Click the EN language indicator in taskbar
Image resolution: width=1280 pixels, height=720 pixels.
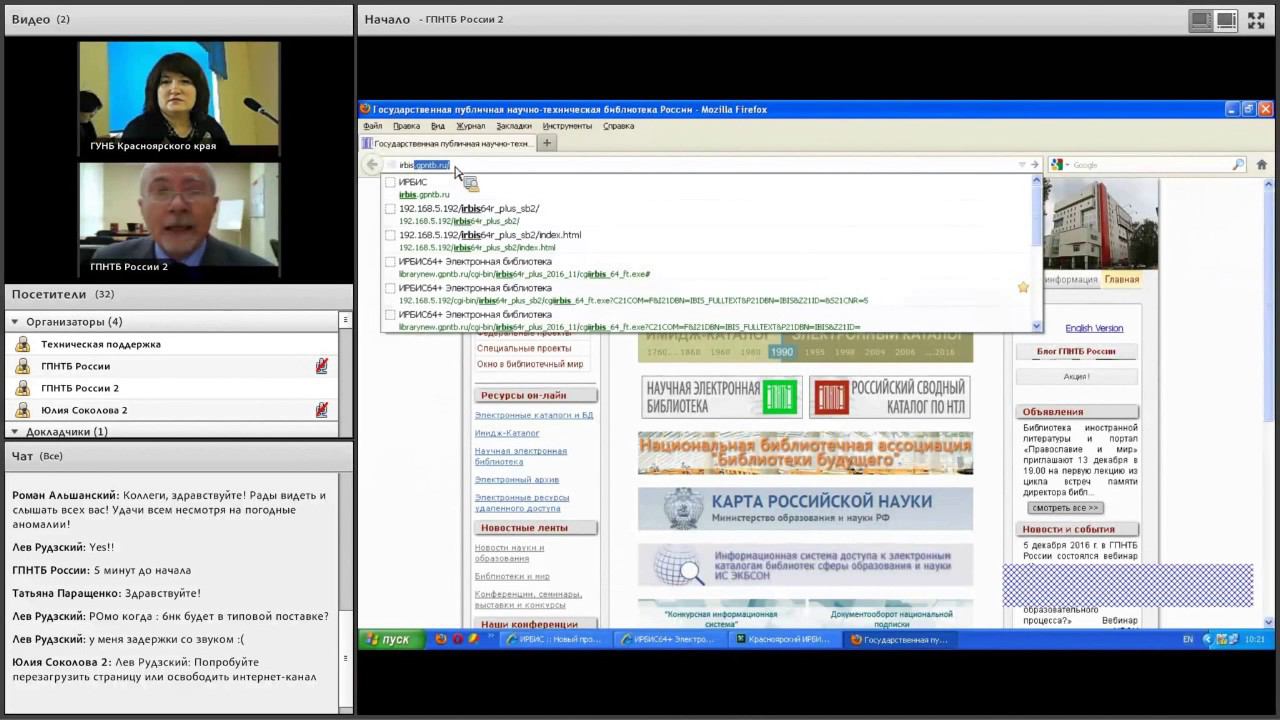pos(1188,639)
